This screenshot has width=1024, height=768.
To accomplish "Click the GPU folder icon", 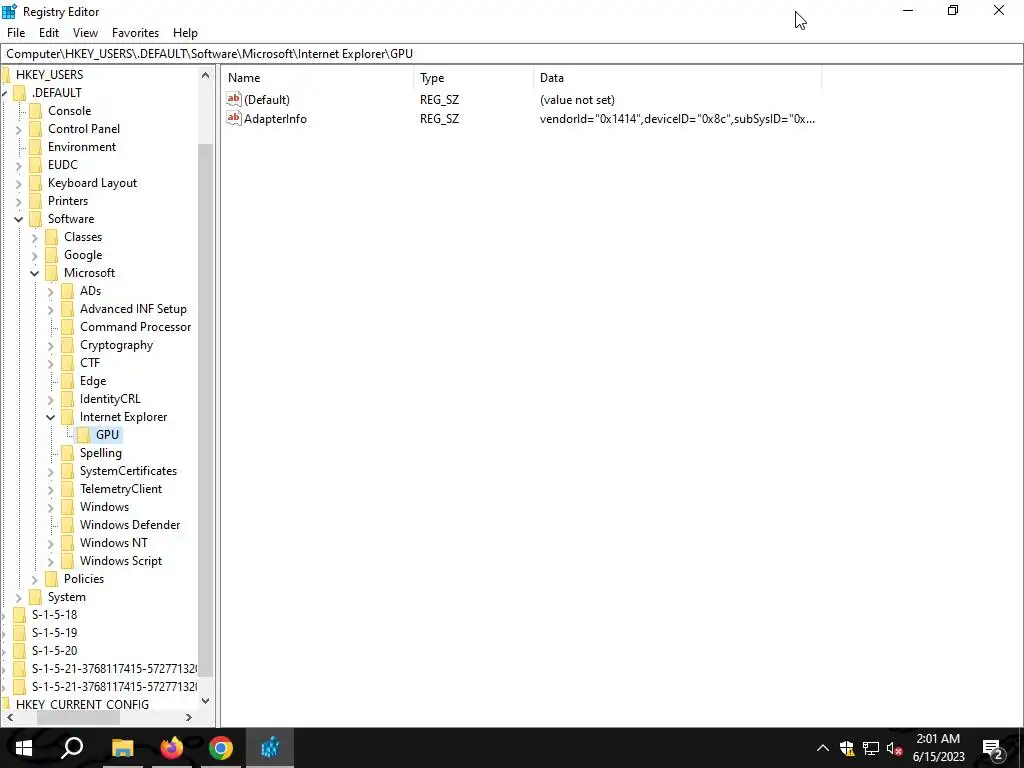I will tap(84, 435).
